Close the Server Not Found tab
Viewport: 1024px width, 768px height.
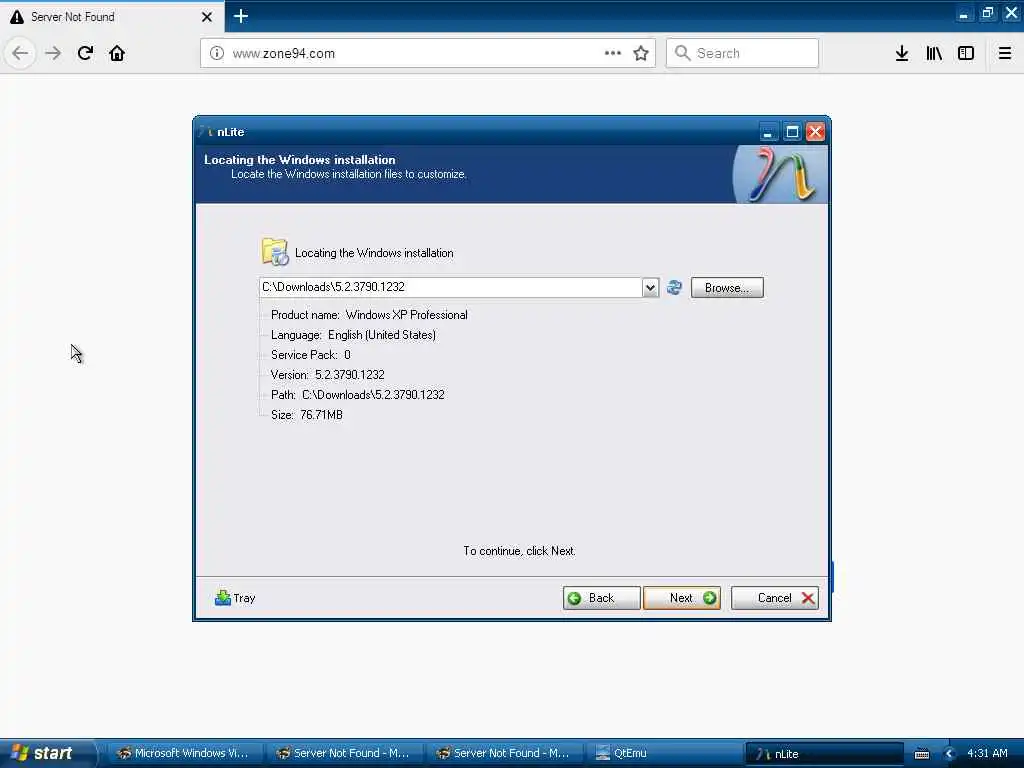click(x=207, y=17)
